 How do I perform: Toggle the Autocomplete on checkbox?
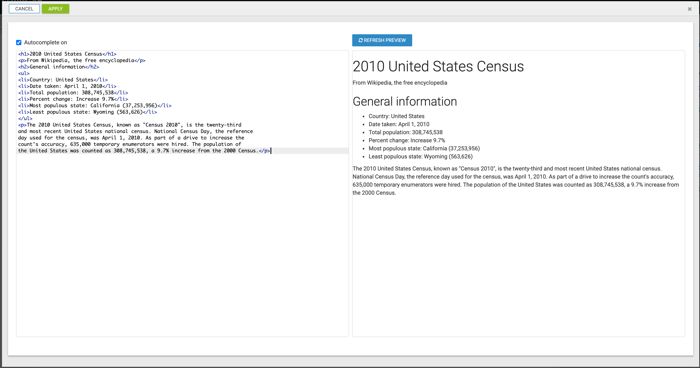(19, 42)
